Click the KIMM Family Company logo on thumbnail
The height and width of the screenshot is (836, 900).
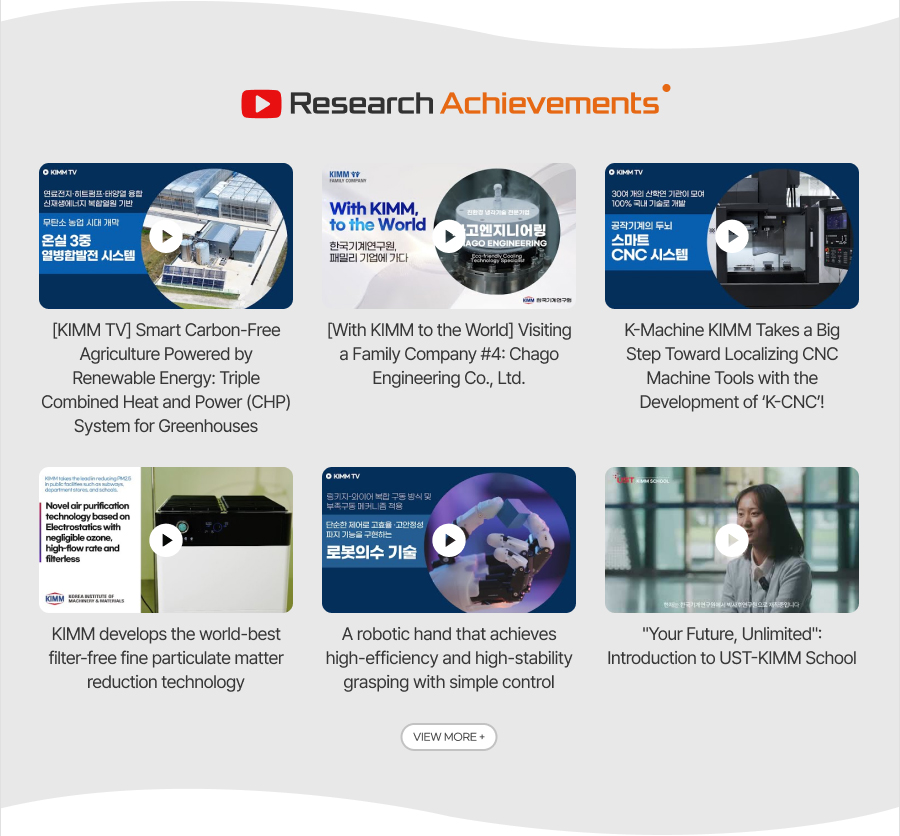click(x=347, y=176)
